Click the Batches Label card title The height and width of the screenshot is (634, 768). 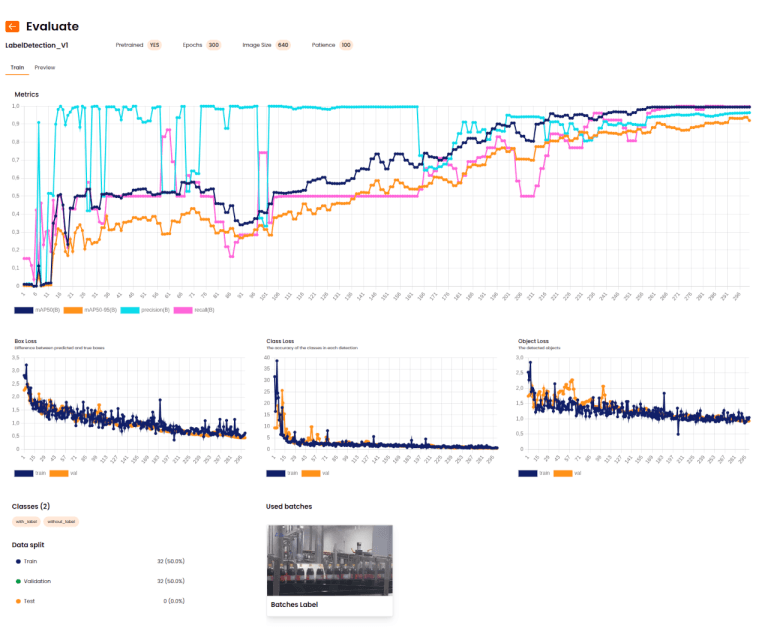point(294,605)
